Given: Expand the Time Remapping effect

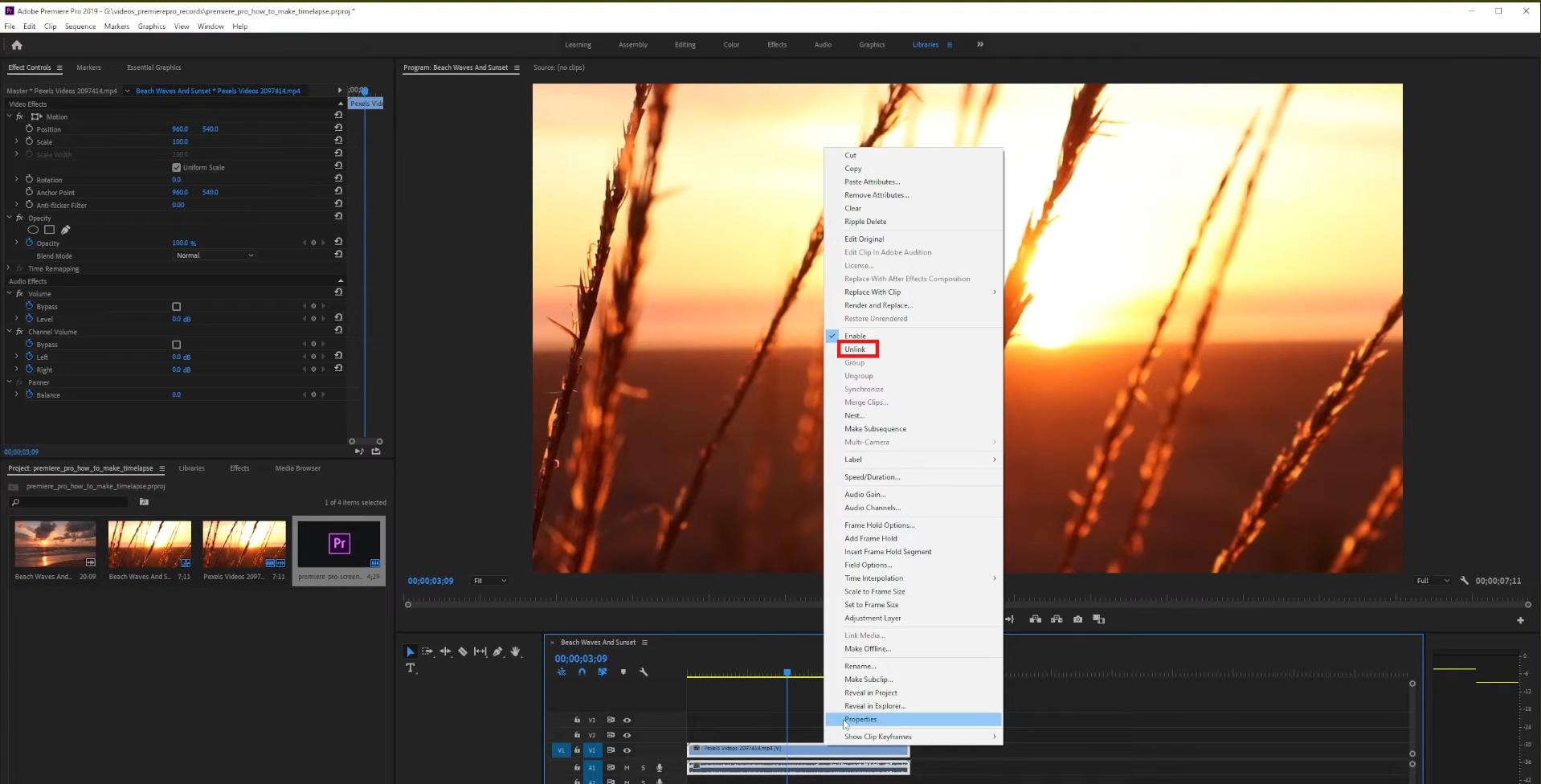Looking at the screenshot, I should pos(10,268).
